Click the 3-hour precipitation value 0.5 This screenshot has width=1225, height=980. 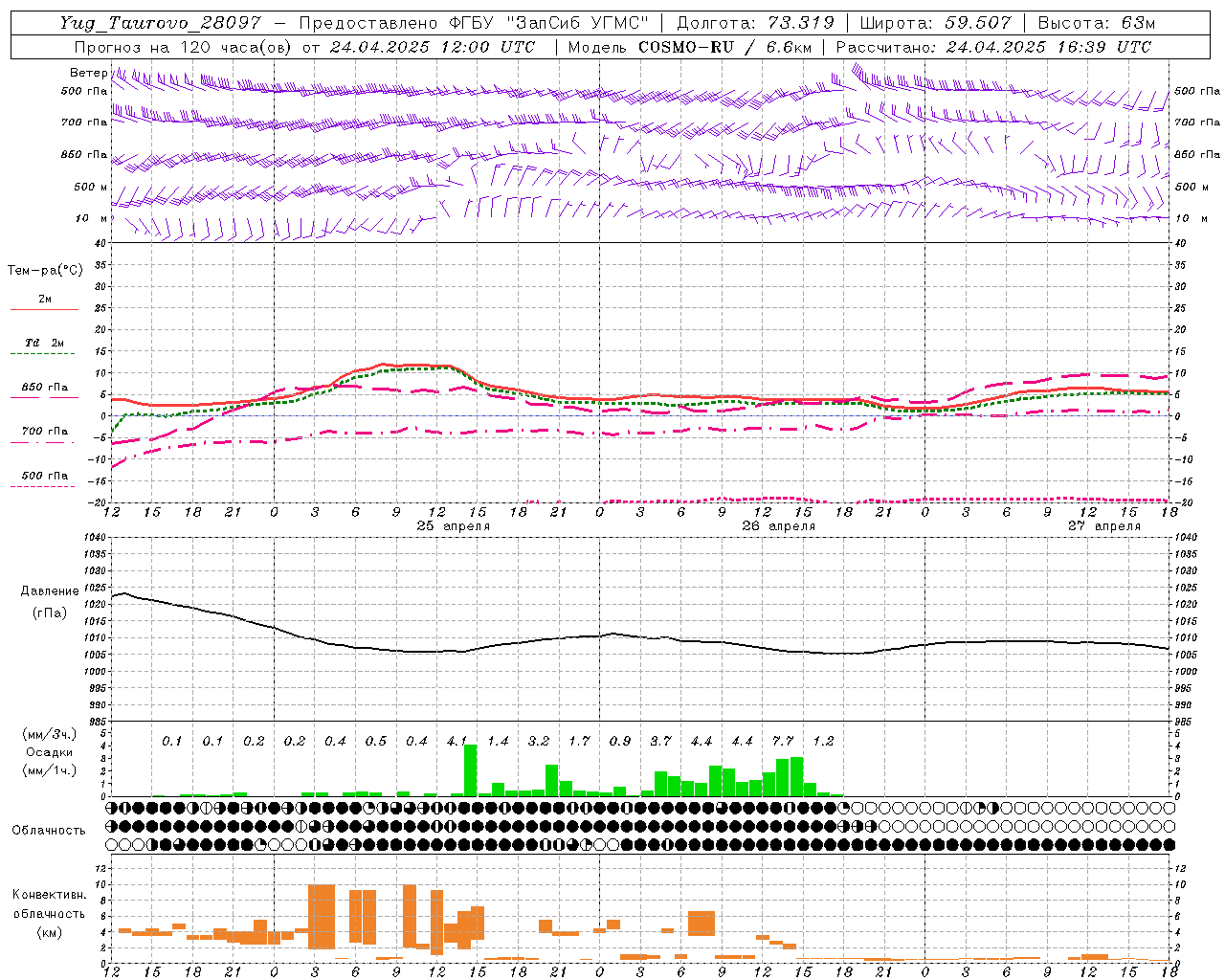[375, 741]
